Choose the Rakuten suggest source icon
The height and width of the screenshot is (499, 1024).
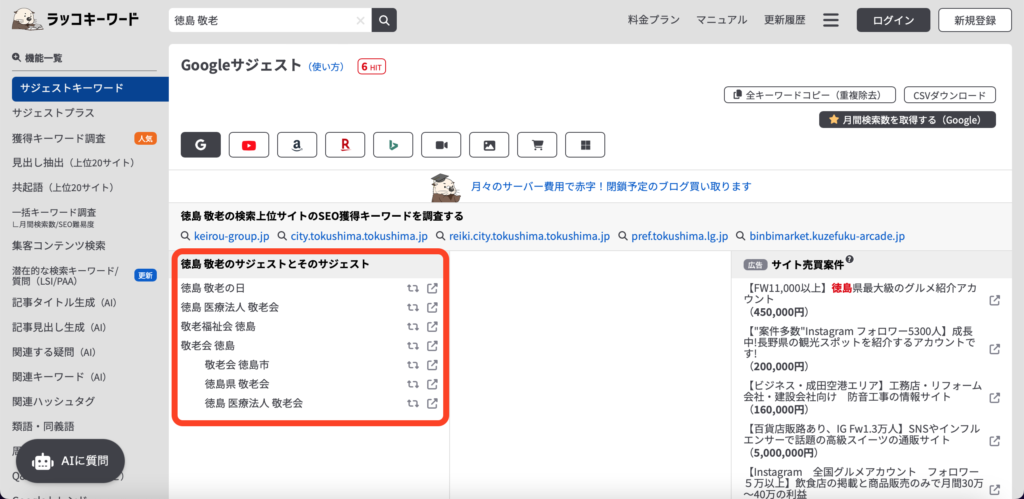(x=345, y=145)
